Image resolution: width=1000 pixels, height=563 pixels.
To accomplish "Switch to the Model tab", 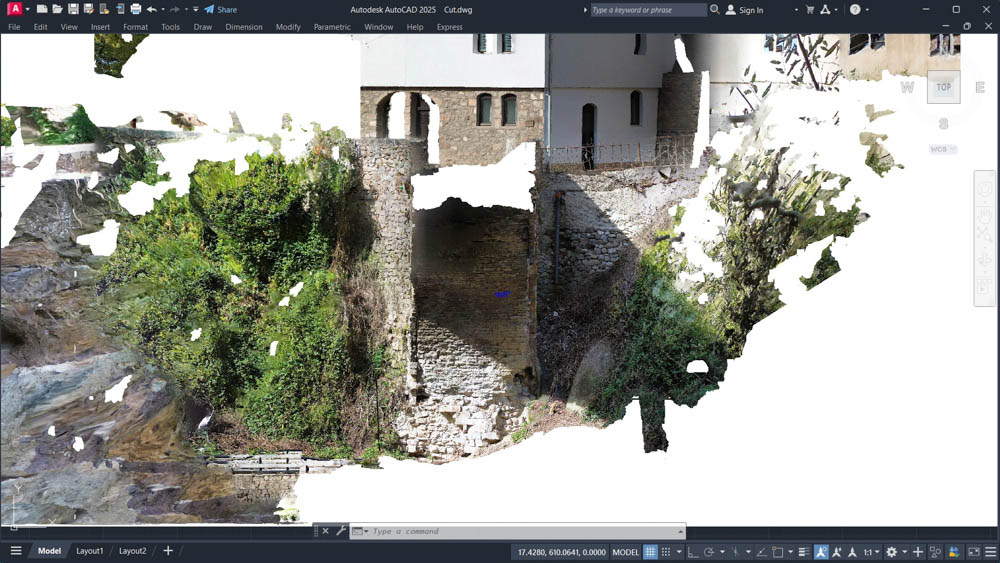I will pyautogui.click(x=49, y=551).
